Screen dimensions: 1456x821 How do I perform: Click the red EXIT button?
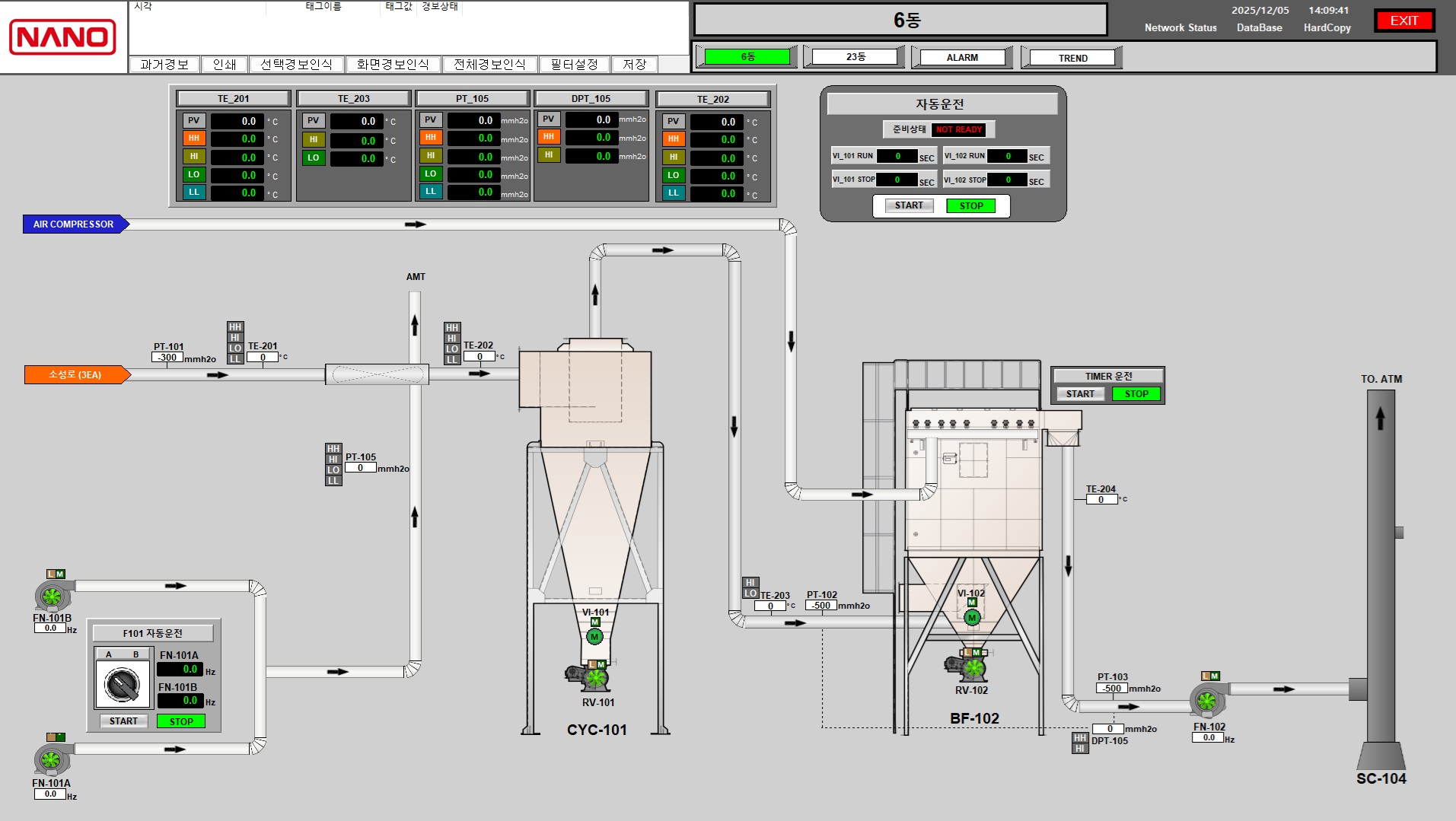pyautogui.click(x=1403, y=21)
